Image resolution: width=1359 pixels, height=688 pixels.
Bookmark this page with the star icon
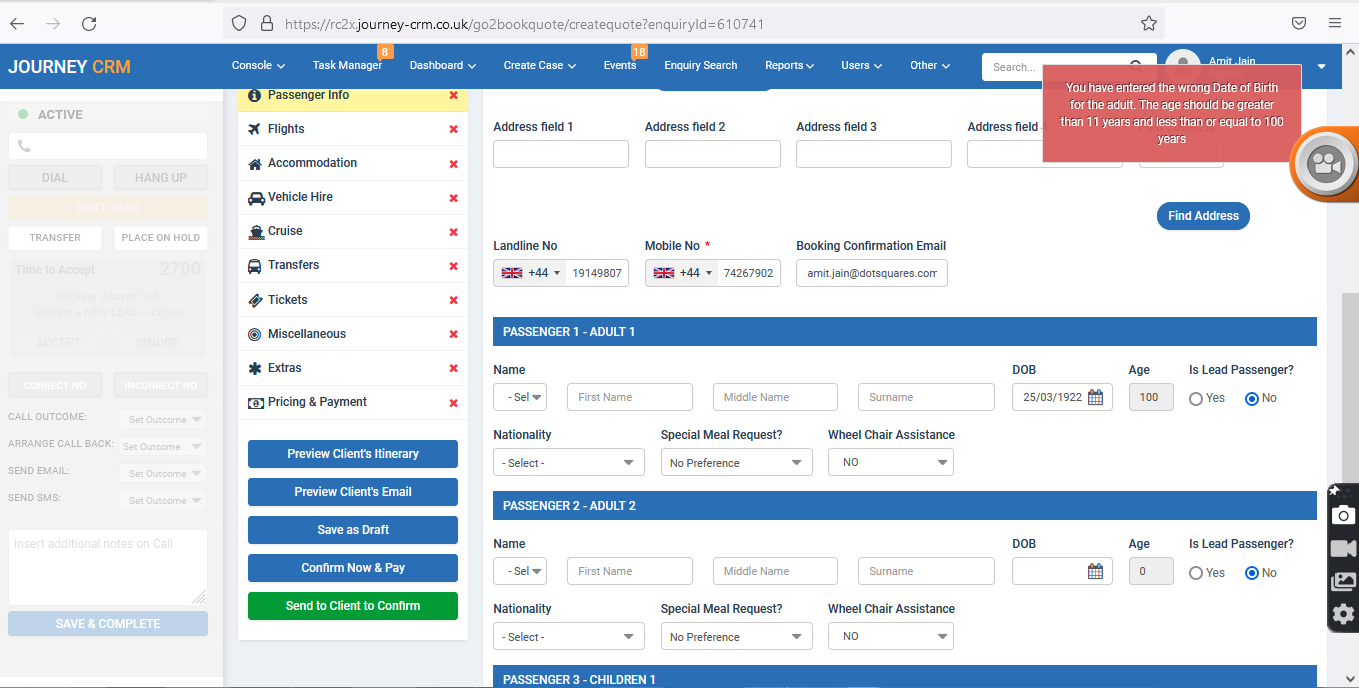point(1149,23)
